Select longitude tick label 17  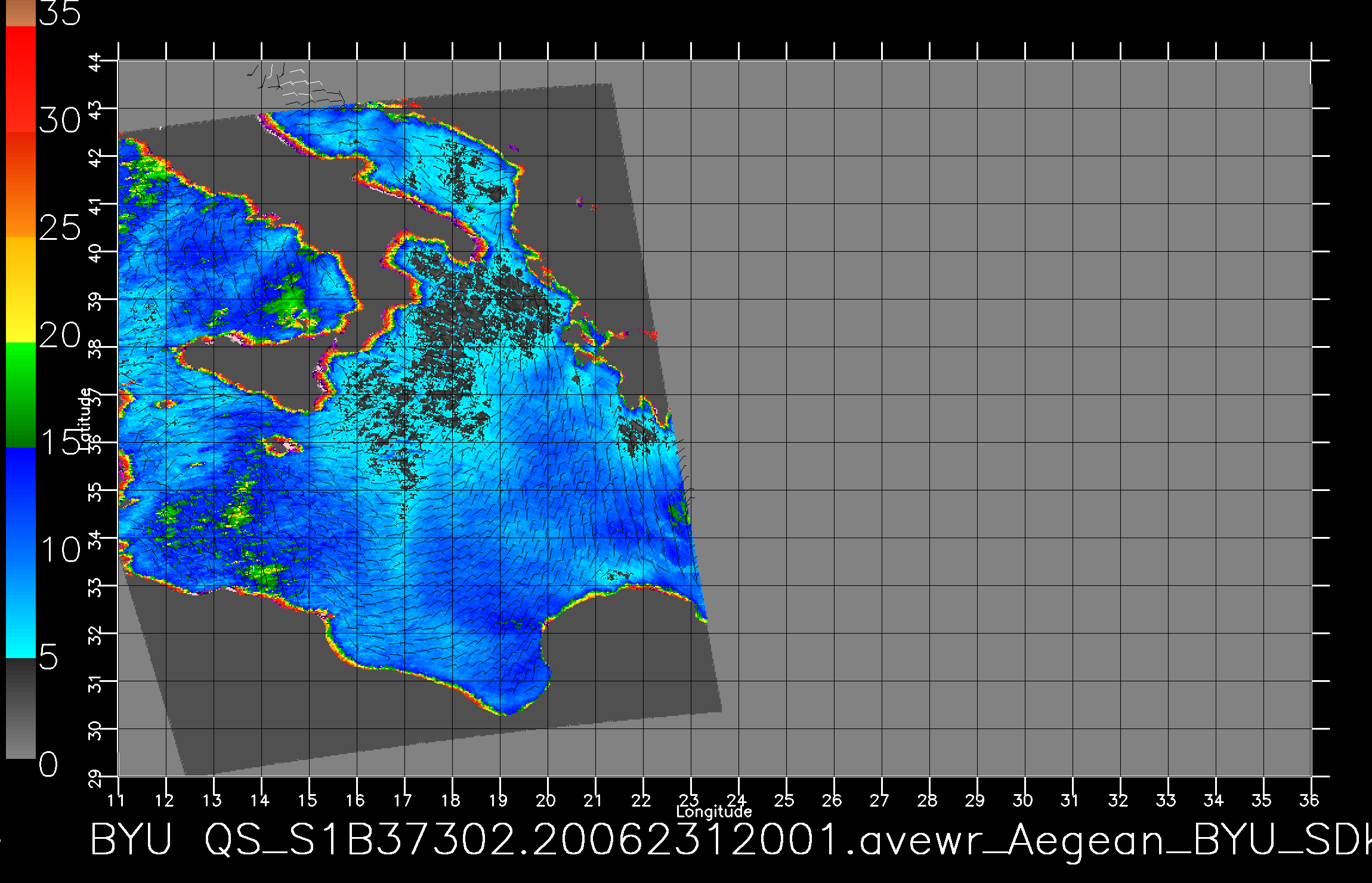pos(403,799)
